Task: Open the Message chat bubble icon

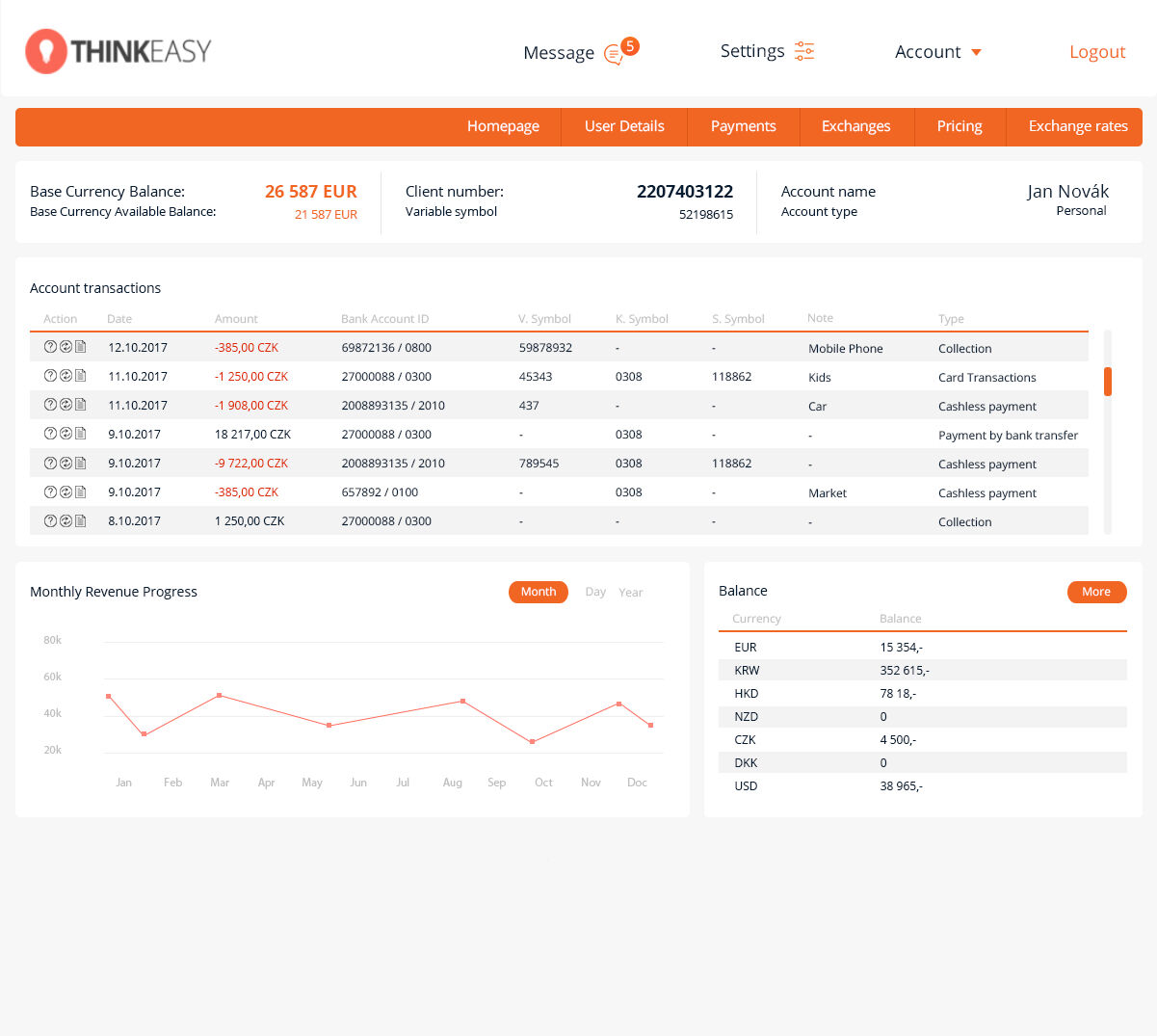Action: 613,55
